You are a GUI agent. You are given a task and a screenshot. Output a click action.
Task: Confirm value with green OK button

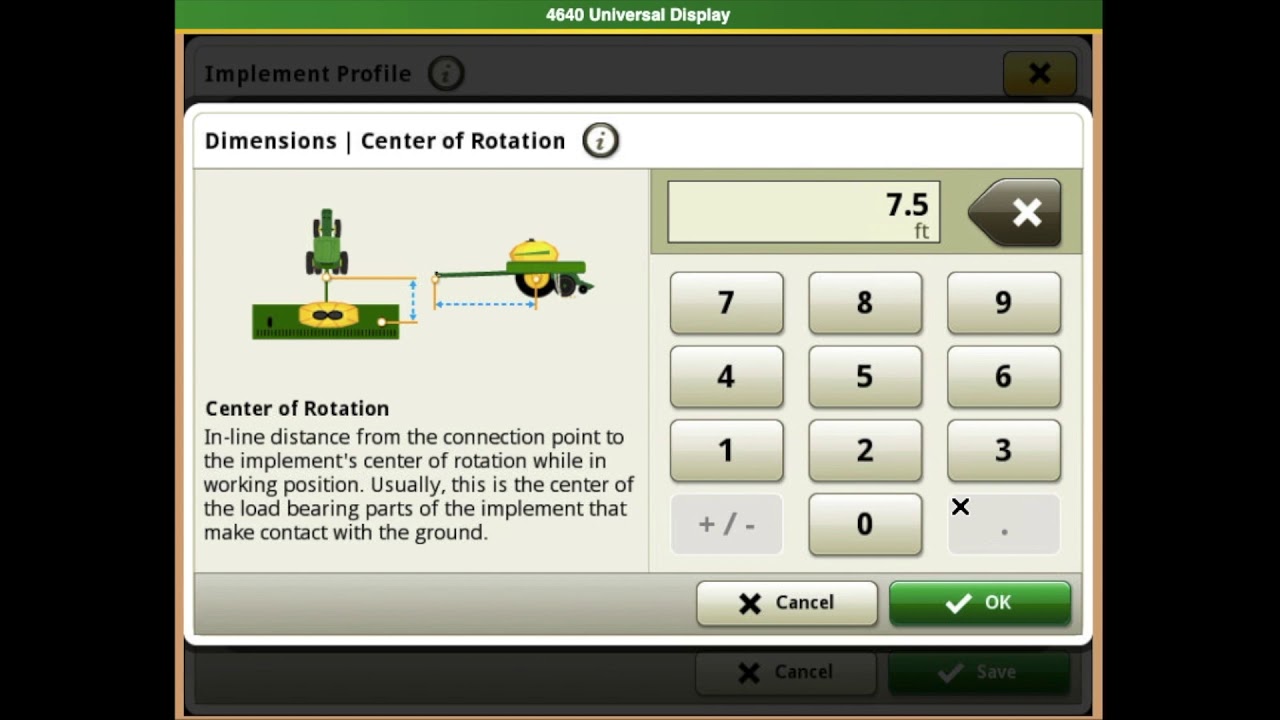point(980,603)
